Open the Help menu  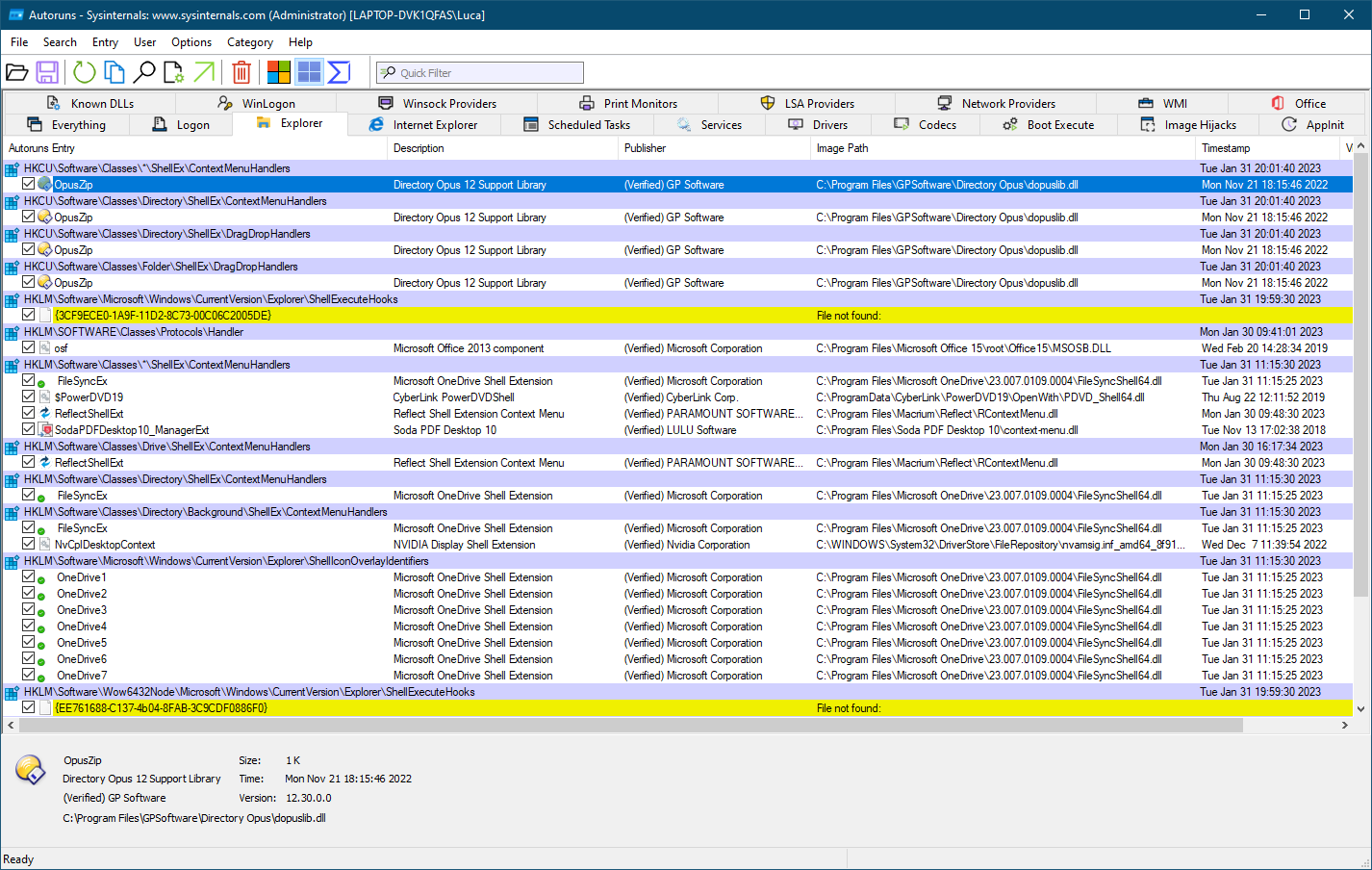pos(300,42)
